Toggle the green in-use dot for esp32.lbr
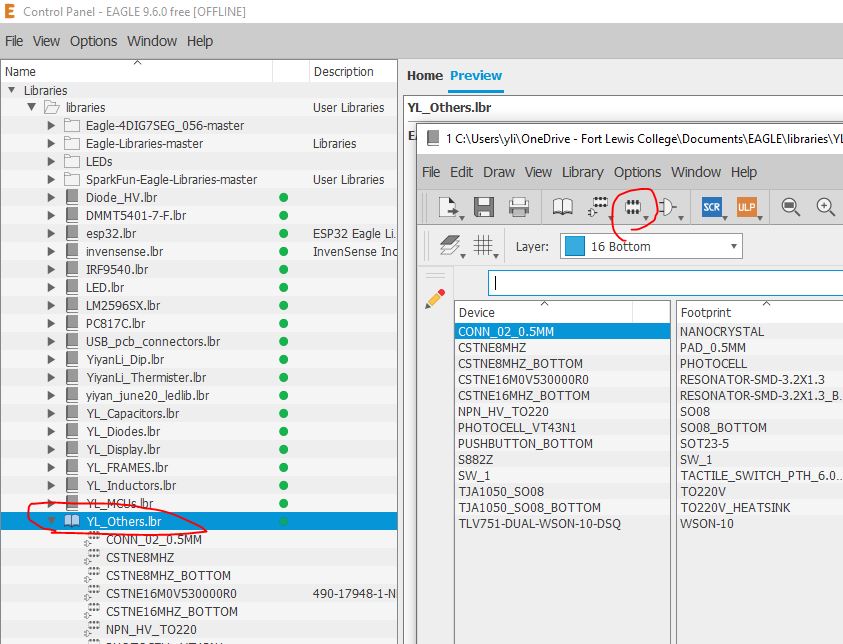 [283, 233]
